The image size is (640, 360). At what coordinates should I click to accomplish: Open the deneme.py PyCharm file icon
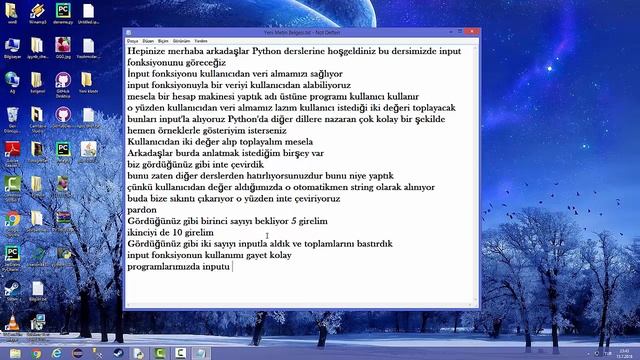click(x=63, y=14)
